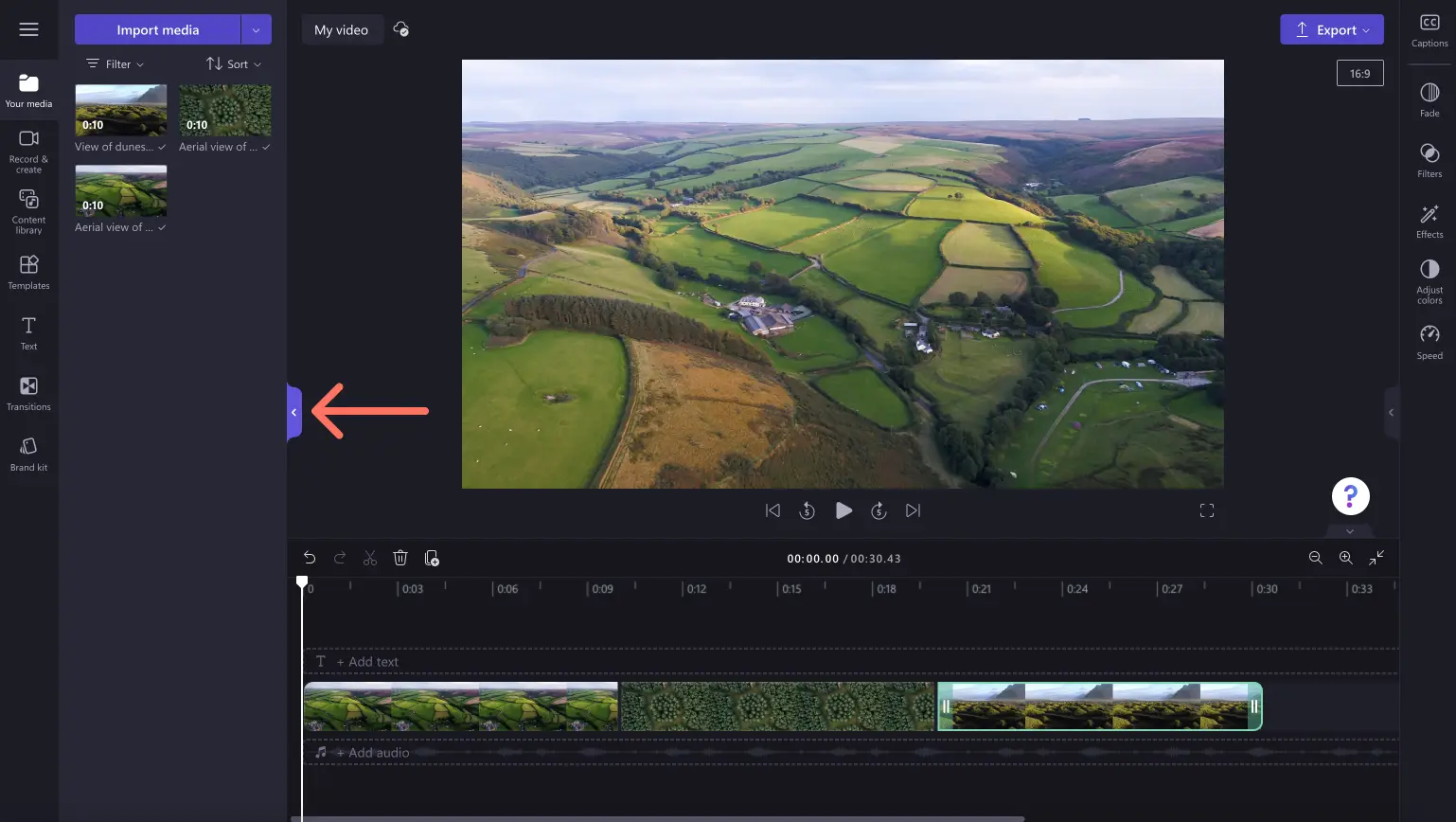This screenshot has height=822, width=1456.
Task: Open the Your media tab
Action: pyautogui.click(x=28, y=91)
